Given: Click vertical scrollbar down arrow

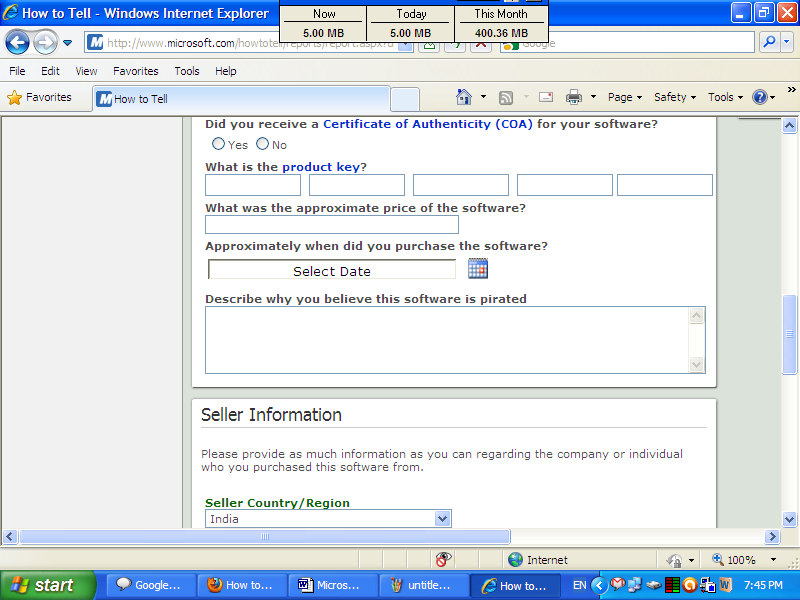Looking at the screenshot, I should [789, 519].
